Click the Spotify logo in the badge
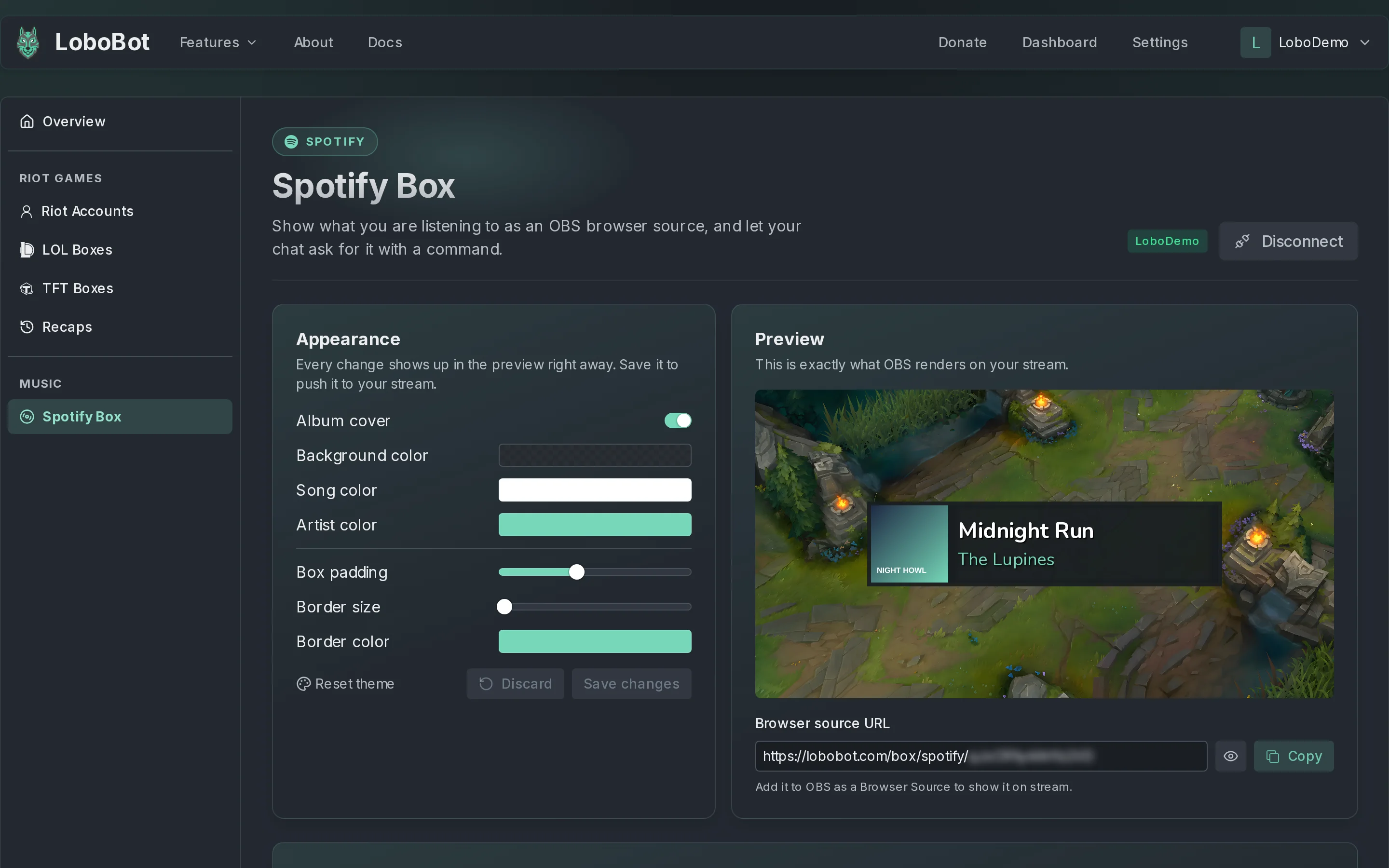1389x868 pixels. (x=292, y=142)
